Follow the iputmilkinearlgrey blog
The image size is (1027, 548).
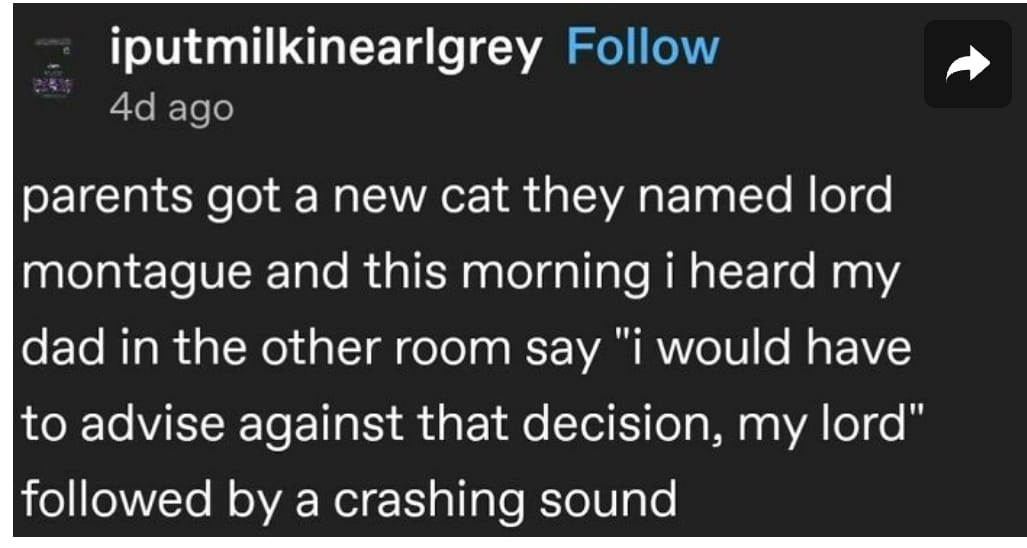tap(643, 48)
